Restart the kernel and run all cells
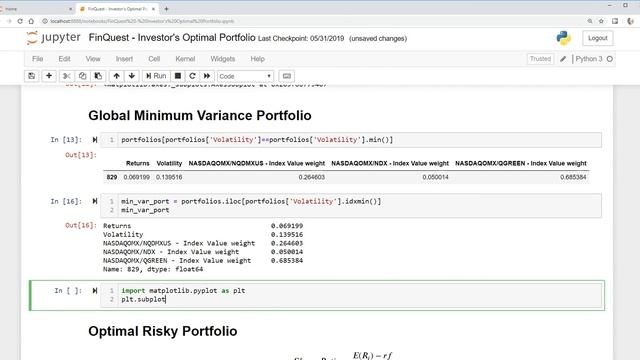This screenshot has width=640, height=360. pos(207,76)
